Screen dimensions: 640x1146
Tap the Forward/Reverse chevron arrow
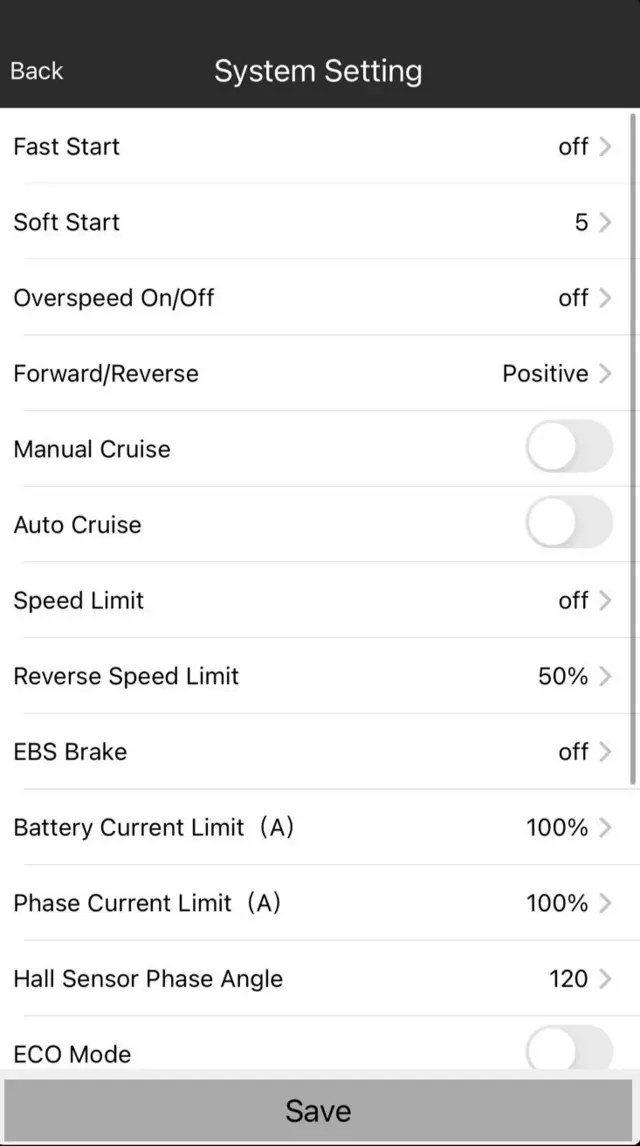[x=604, y=374]
